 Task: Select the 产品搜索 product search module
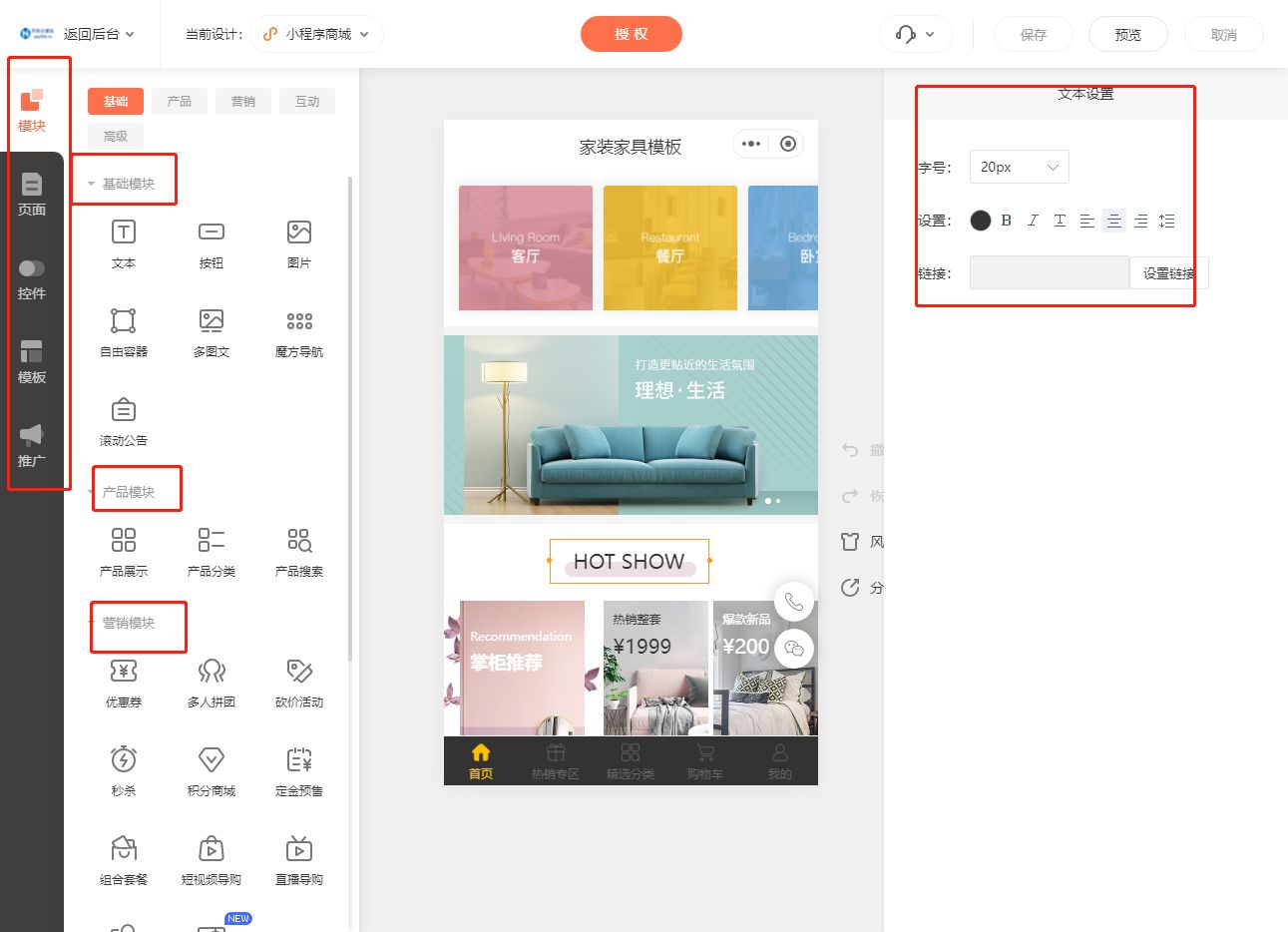299,552
